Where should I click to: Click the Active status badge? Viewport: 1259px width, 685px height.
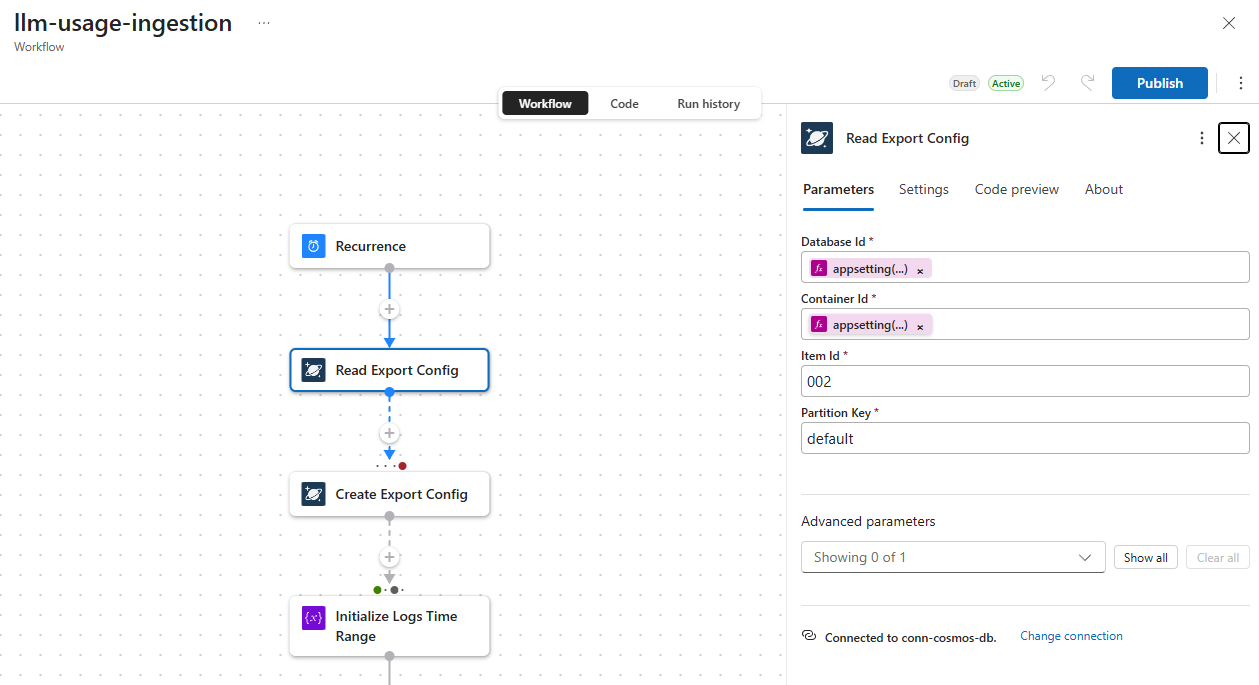coord(1006,83)
